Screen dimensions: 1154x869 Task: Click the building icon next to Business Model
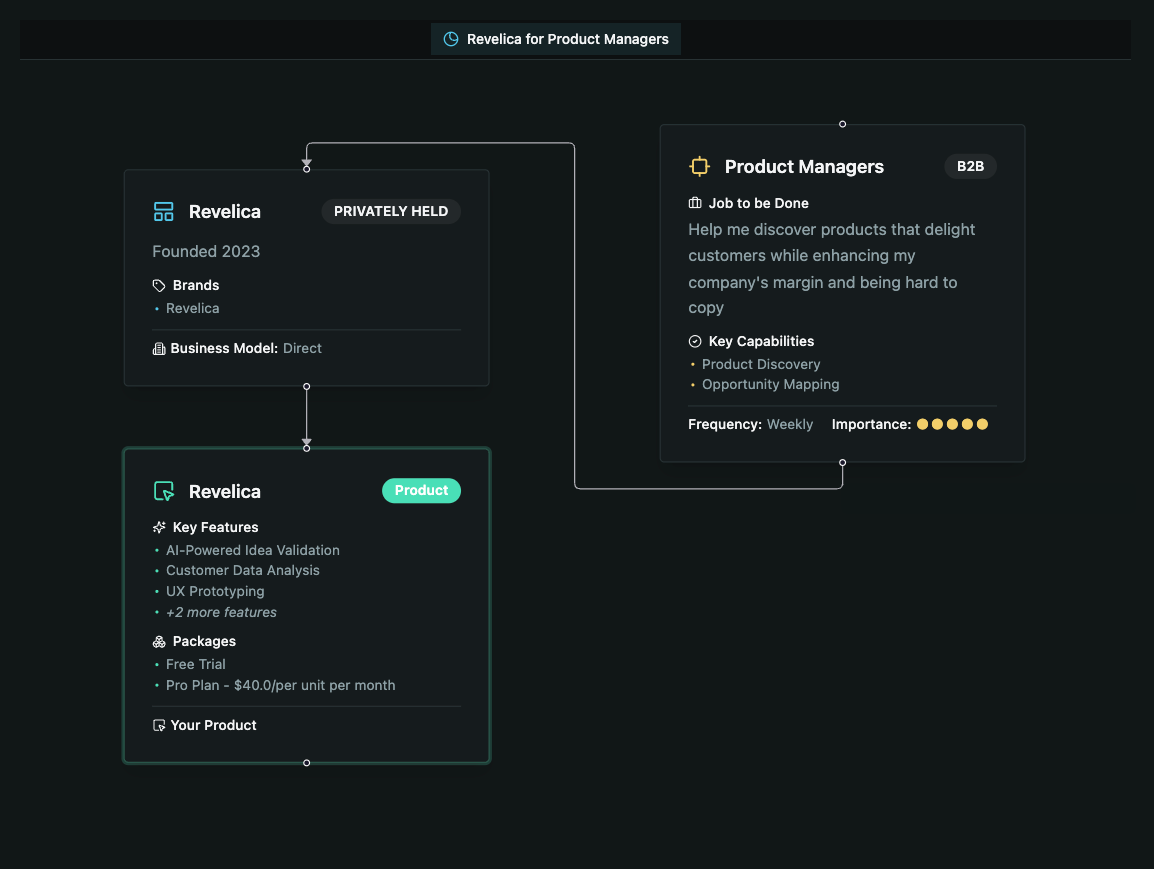(159, 348)
